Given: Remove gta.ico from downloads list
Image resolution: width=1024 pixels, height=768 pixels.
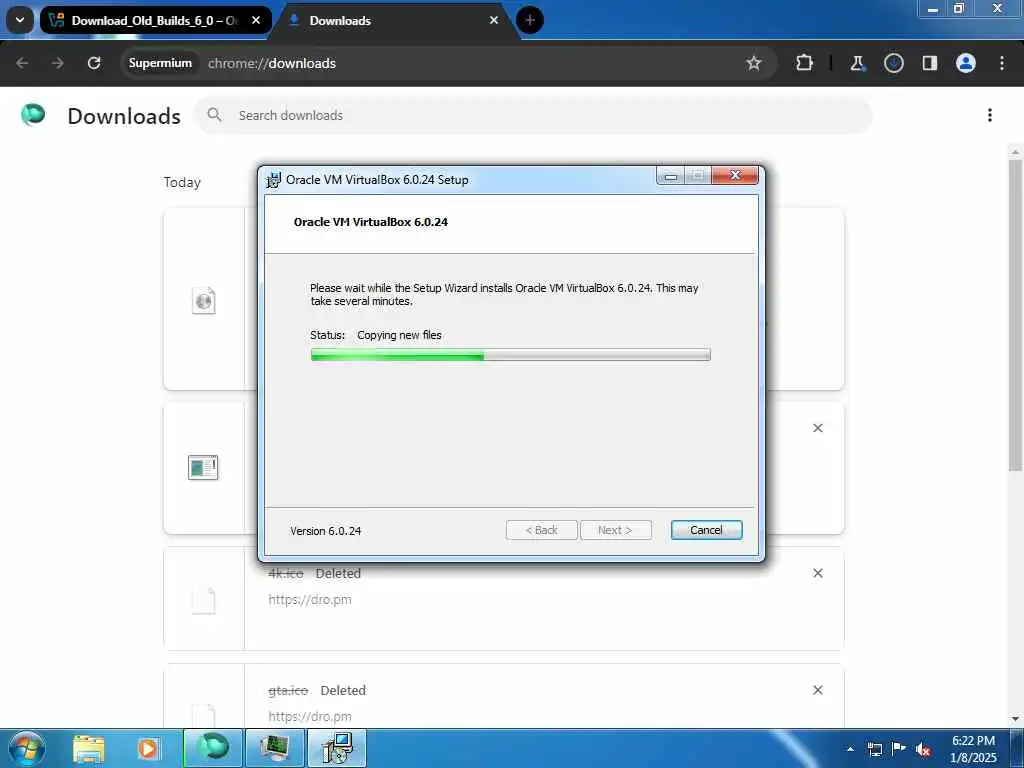Looking at the screenshot, I should [817, 690].
